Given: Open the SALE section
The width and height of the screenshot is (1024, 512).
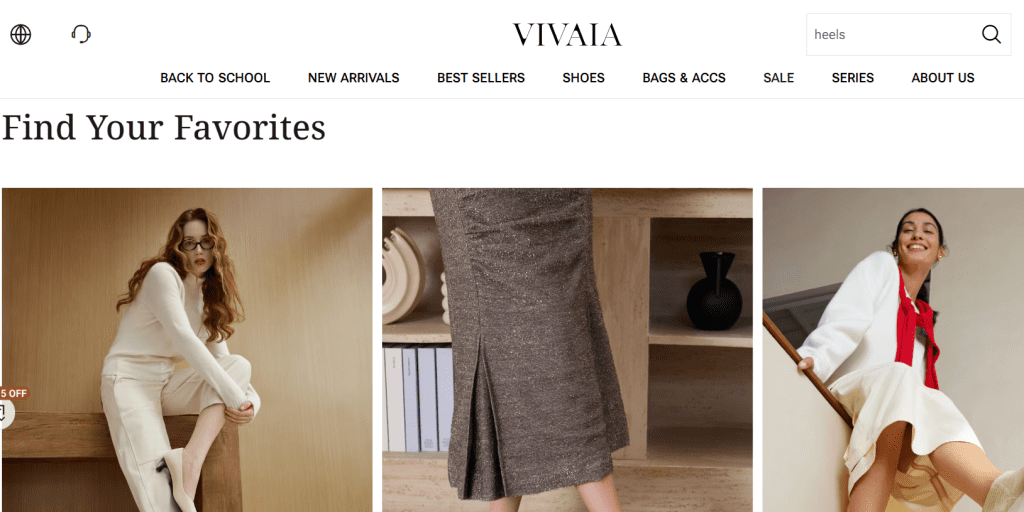Looking at the screenshot, I should tap(778, 78).
